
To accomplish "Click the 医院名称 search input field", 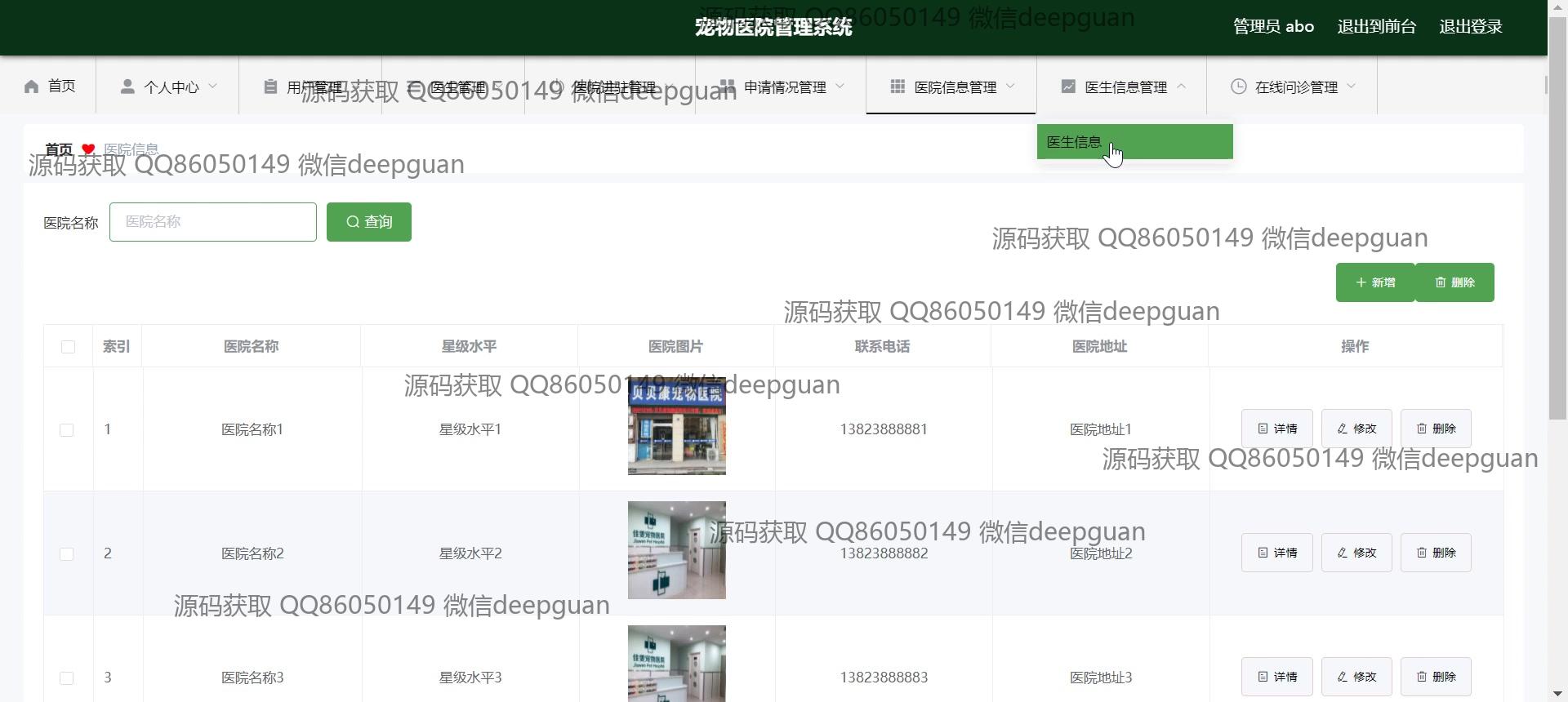I will [x=213, y=222].
